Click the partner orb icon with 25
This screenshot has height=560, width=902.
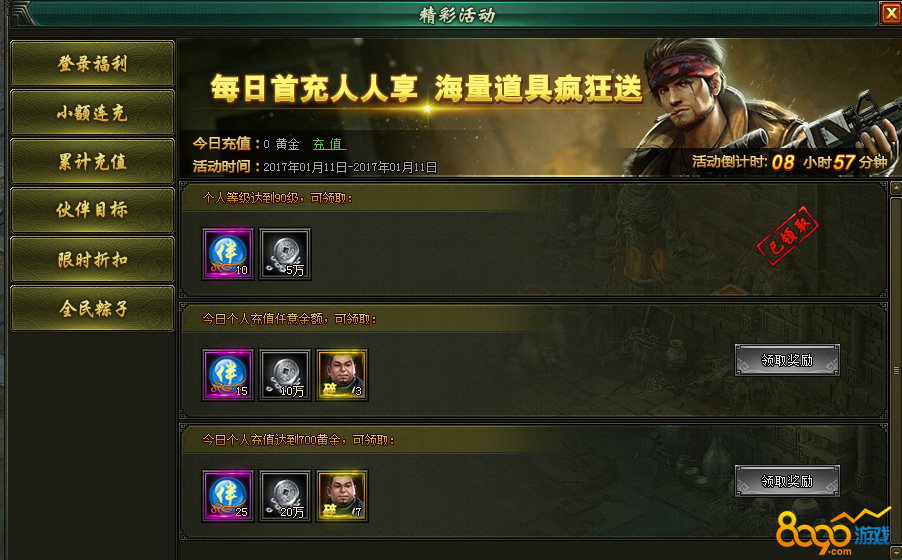click(228, 496)
